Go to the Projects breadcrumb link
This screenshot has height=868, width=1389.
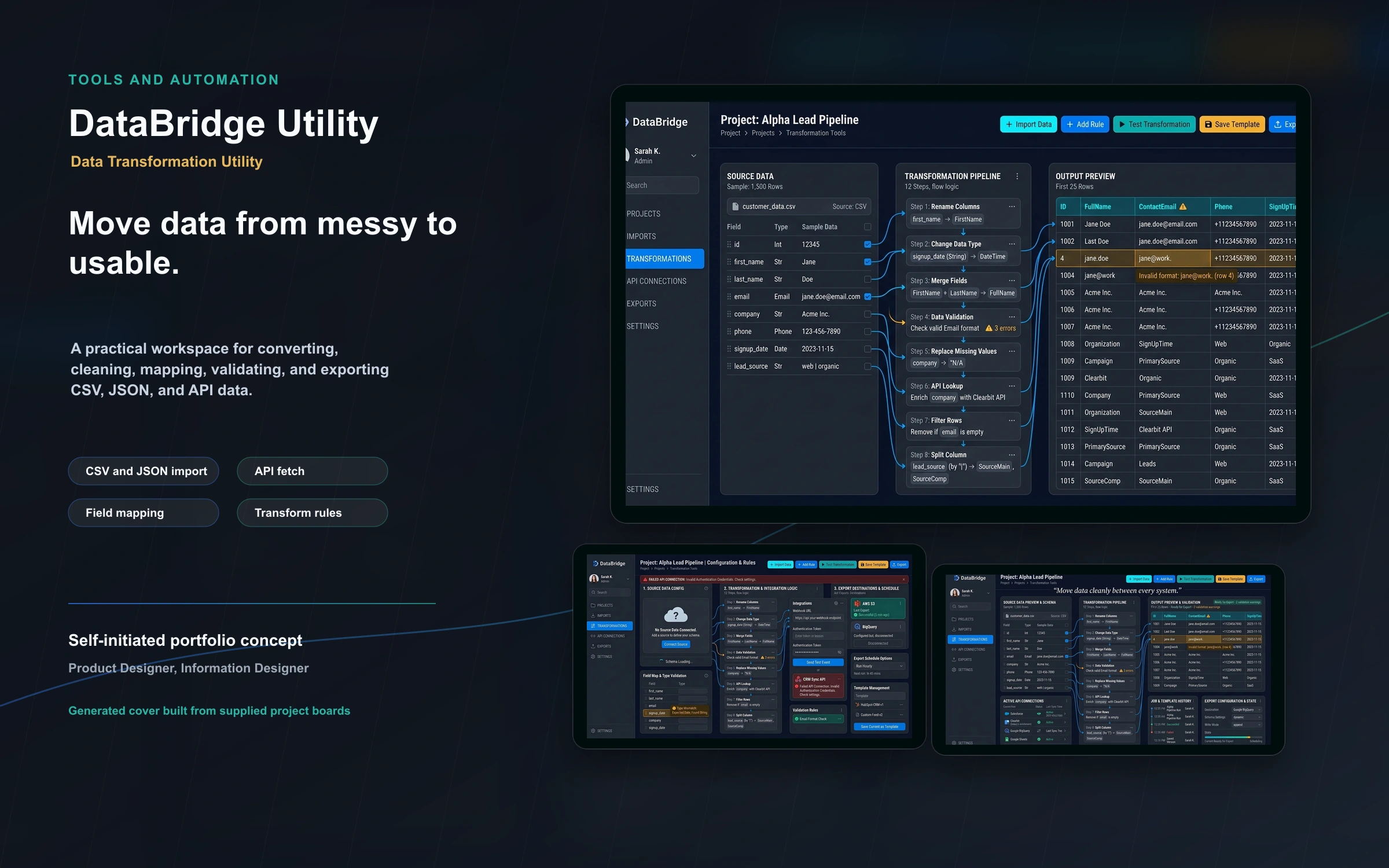(763, 133)
